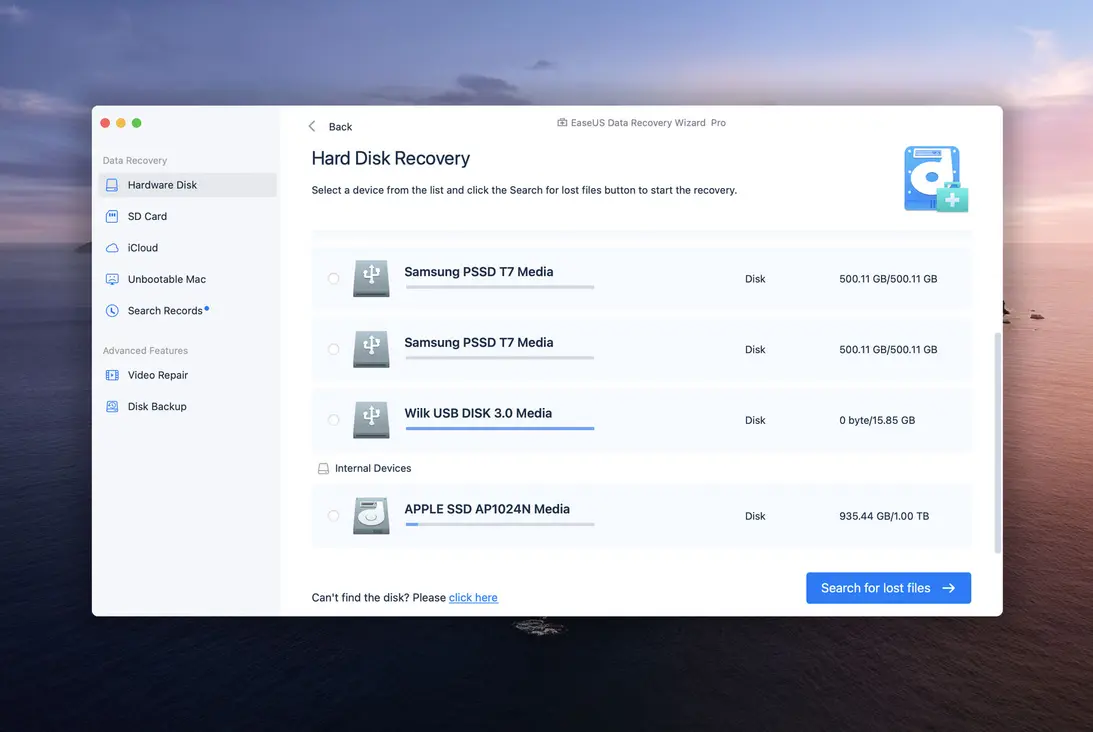Open the SD Card recovery section
The width and height of the screenshot is (1093, 732).
pos(150,216)
